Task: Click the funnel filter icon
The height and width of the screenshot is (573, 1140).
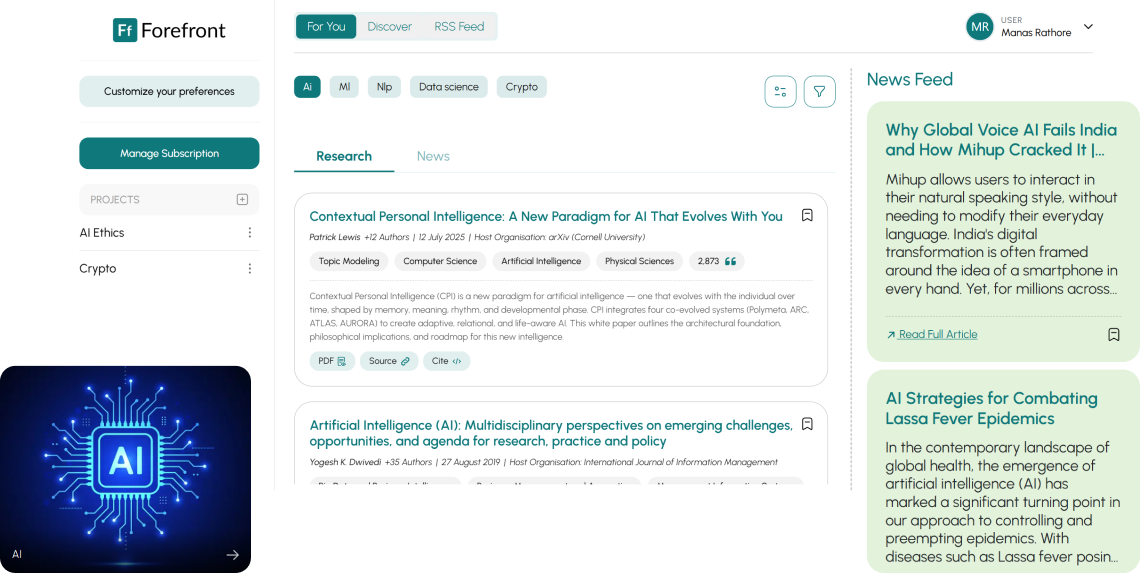Action: [x=819, y=91]
